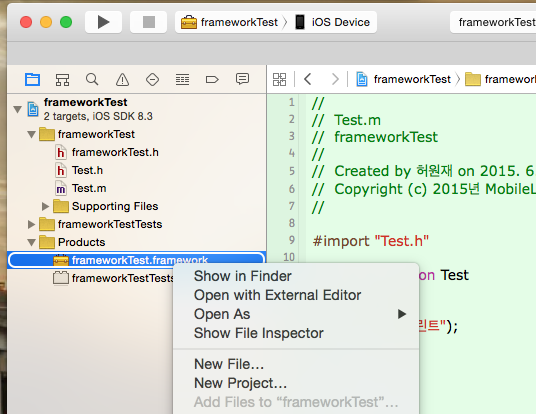Collapse the frameworkTest group folder triangle
The width and height of the screenshot is (536, 414).
point(31,134)
